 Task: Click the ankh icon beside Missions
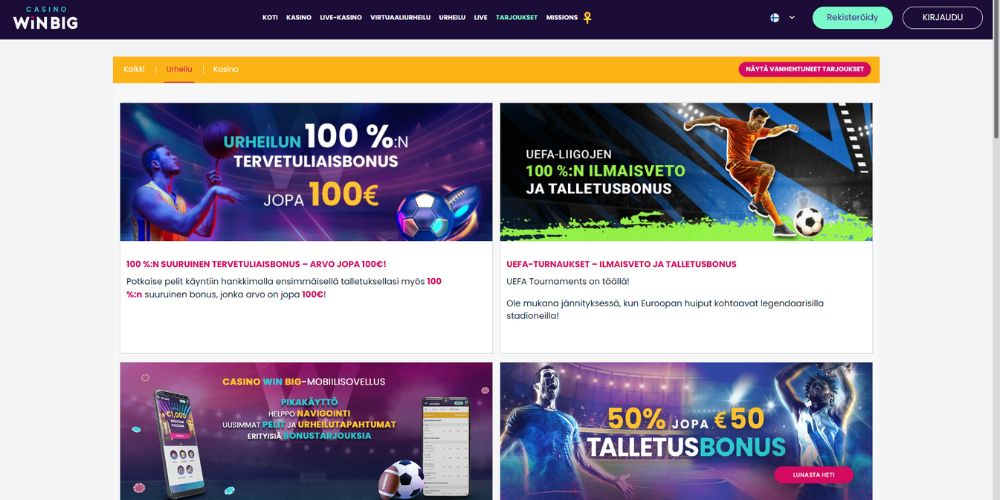[x=587, y=18]
